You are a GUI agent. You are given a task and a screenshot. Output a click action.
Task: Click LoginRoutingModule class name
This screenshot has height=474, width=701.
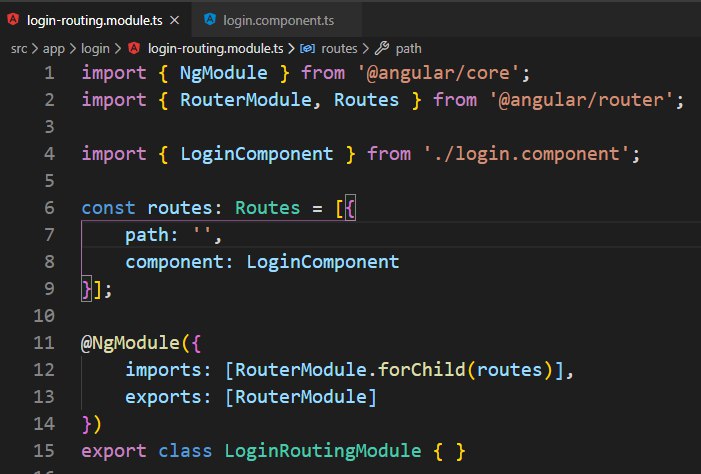click(x=322, y=451)
